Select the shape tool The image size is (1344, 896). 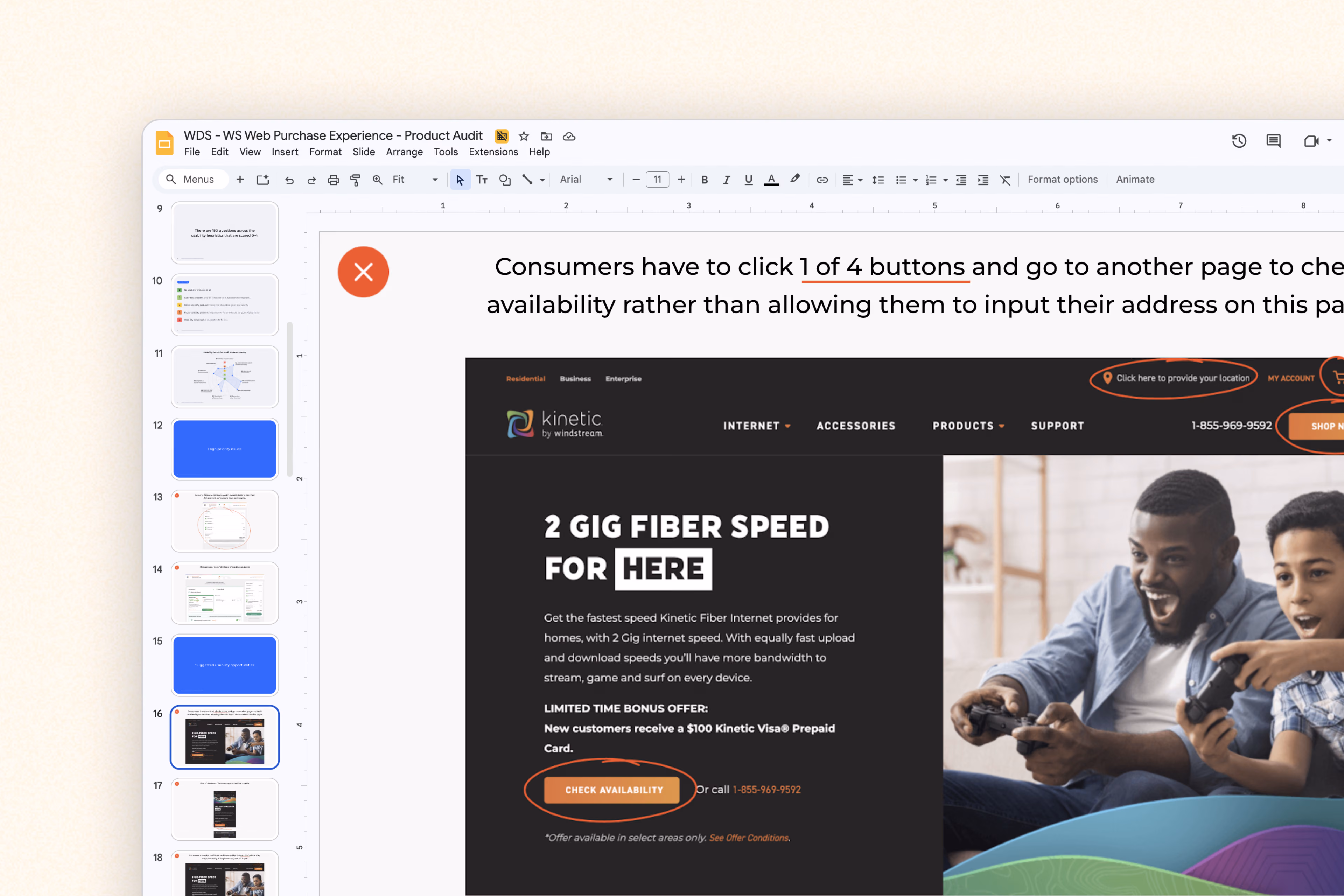[x=505, y=180]
